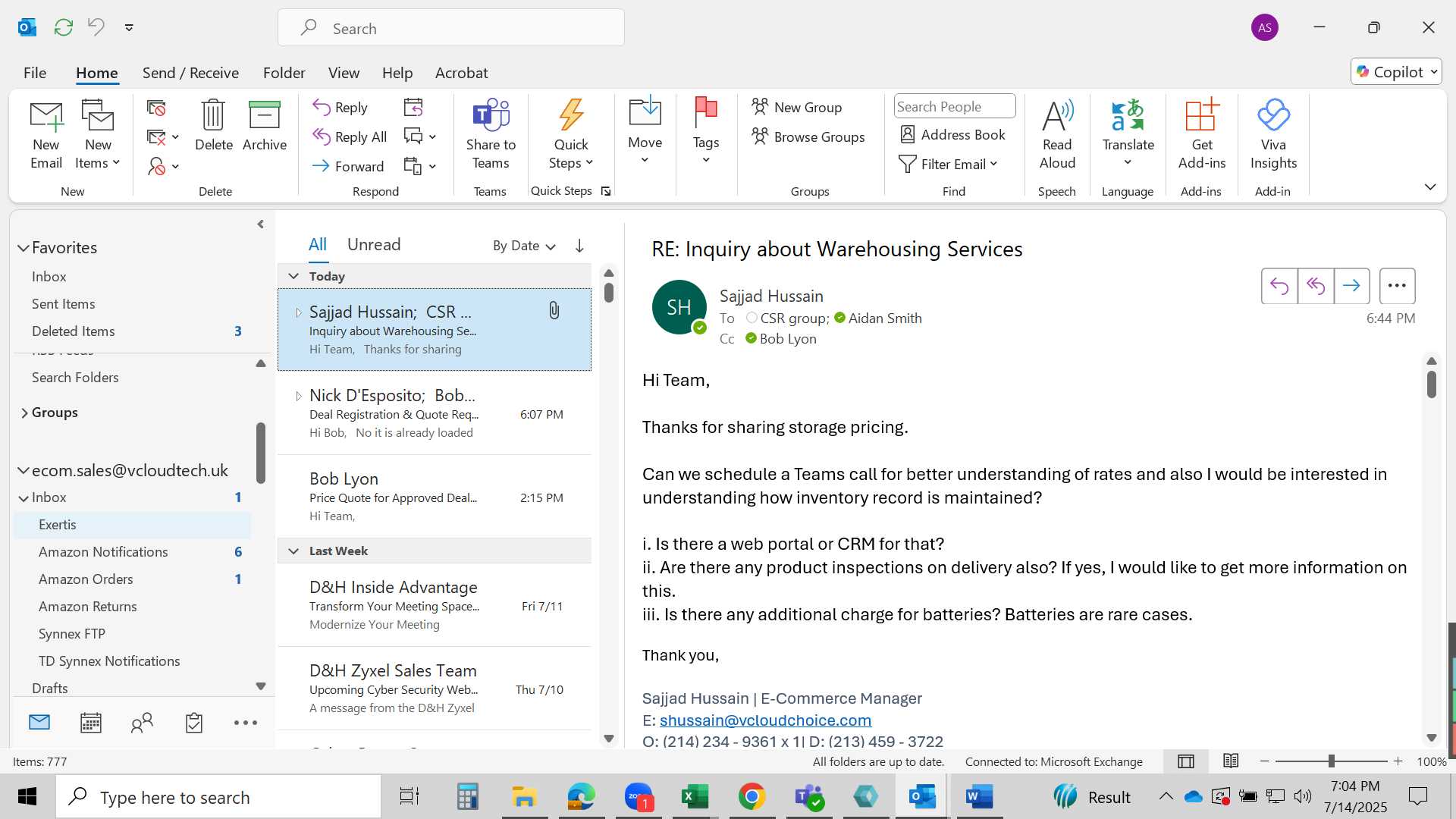The height and width of the screenshot is (819, 1456).
Task: Click reading pane Reply All arrows button
Action: tap(1316, 286)
